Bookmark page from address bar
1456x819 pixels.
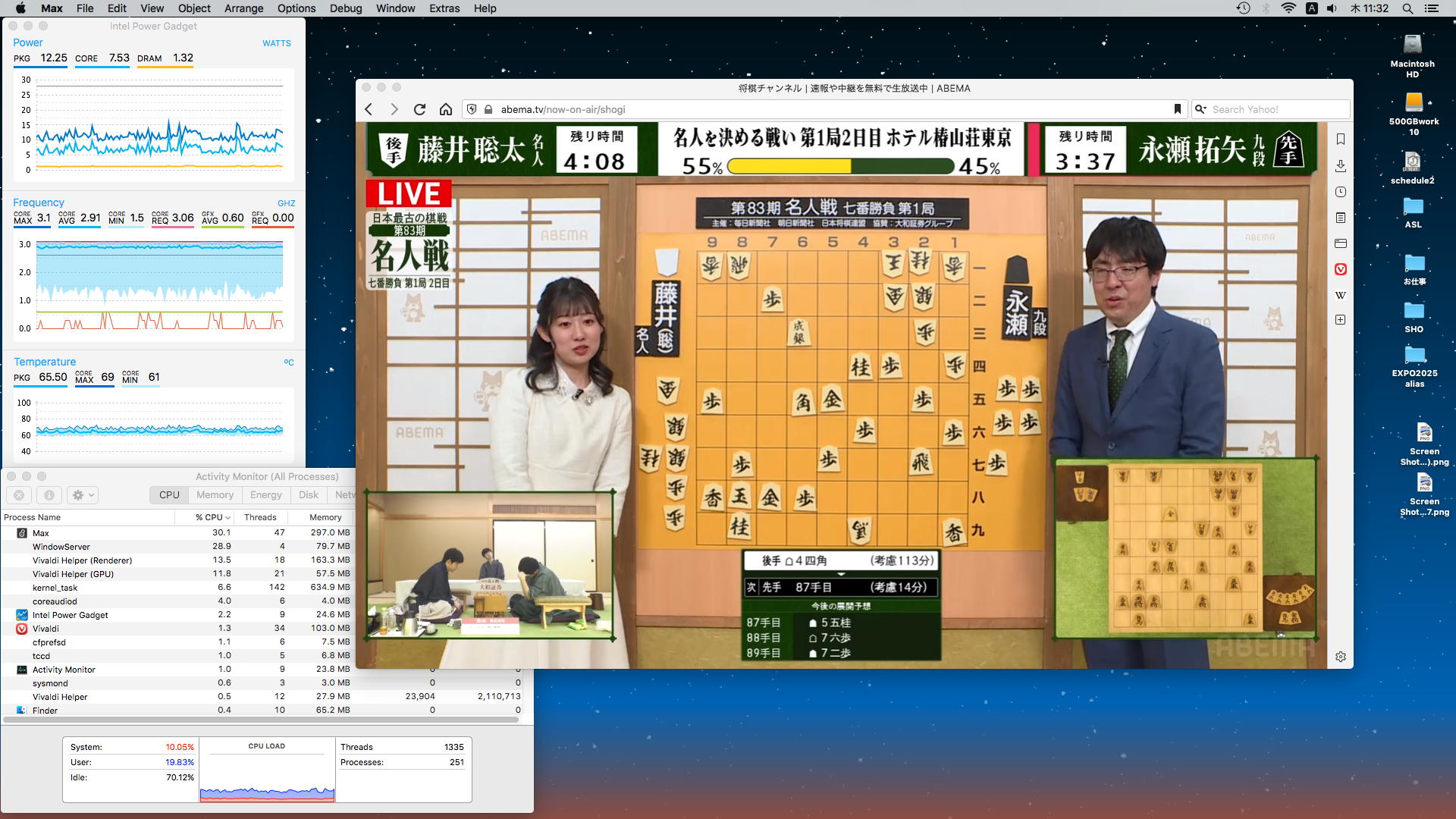(1178, 109)
